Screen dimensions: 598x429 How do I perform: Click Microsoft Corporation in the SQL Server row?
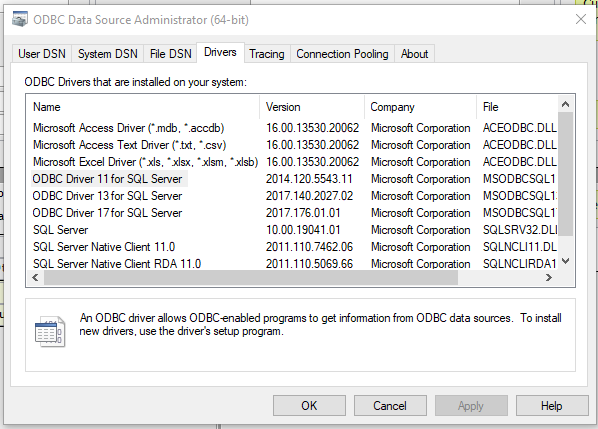click(420, 230)
